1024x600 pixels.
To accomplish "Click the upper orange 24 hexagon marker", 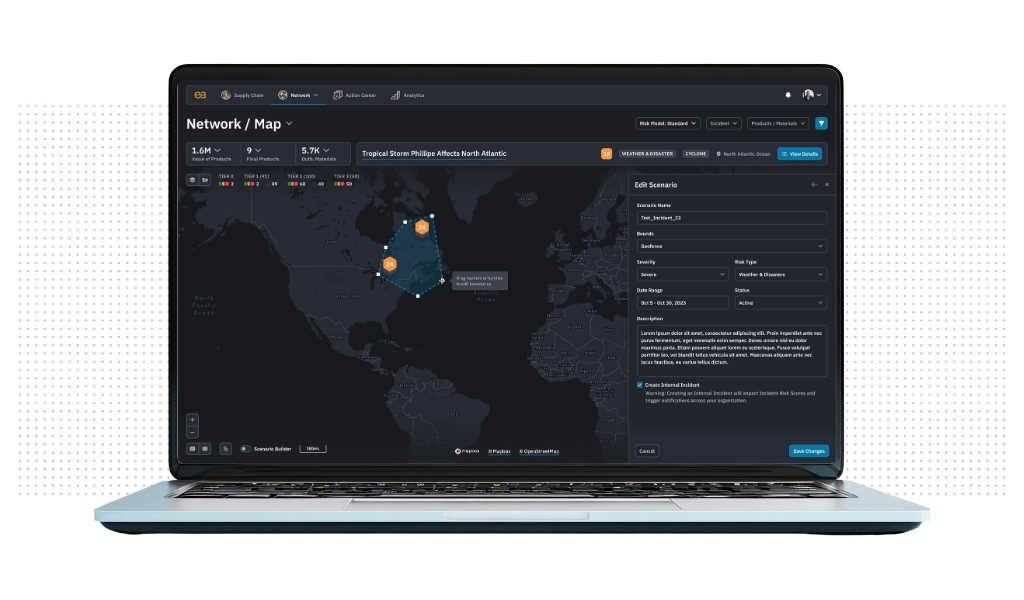I will pyautogui.click(x=422, y=228).
